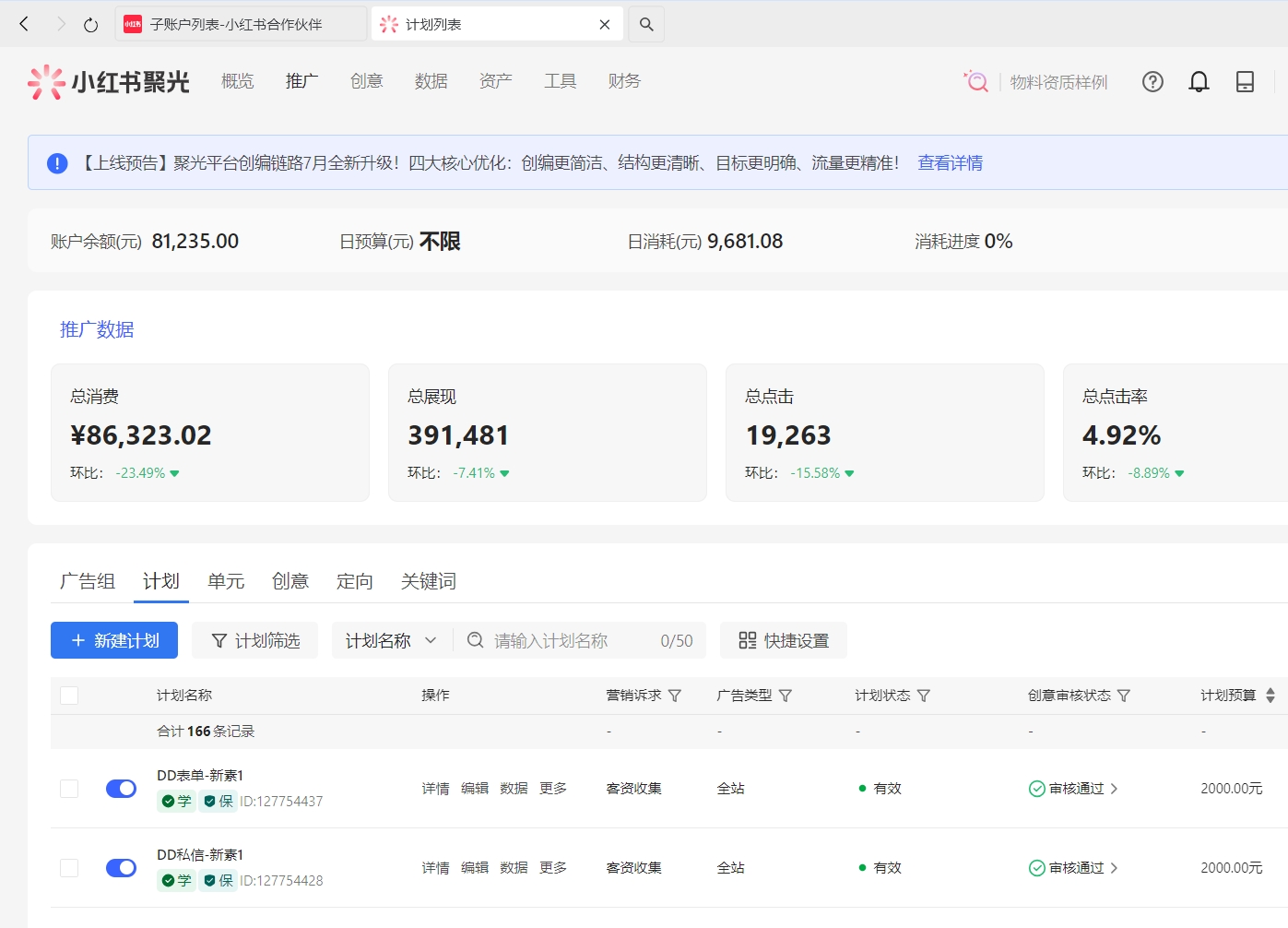Toggle off the DD表单-新素1 plan switch
Viewport: 1288px width, 928px height.
tap(121, 789)
